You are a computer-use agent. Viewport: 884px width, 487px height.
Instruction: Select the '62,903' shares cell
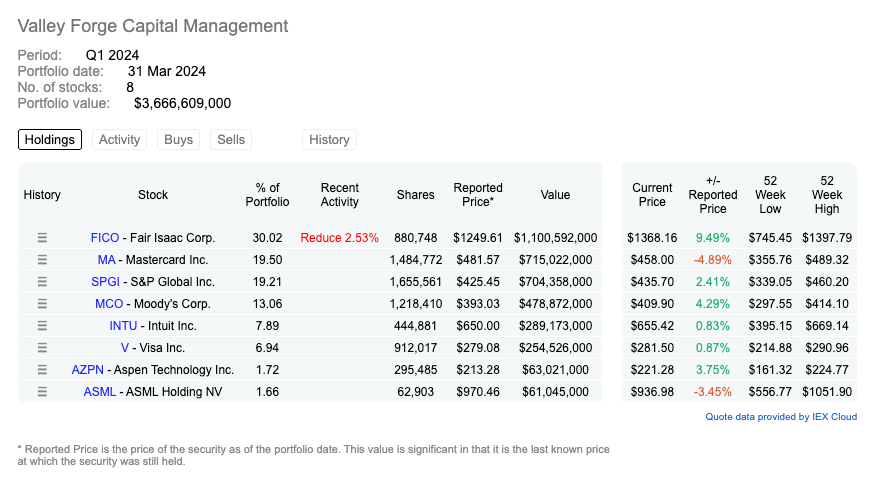point(416,392)
